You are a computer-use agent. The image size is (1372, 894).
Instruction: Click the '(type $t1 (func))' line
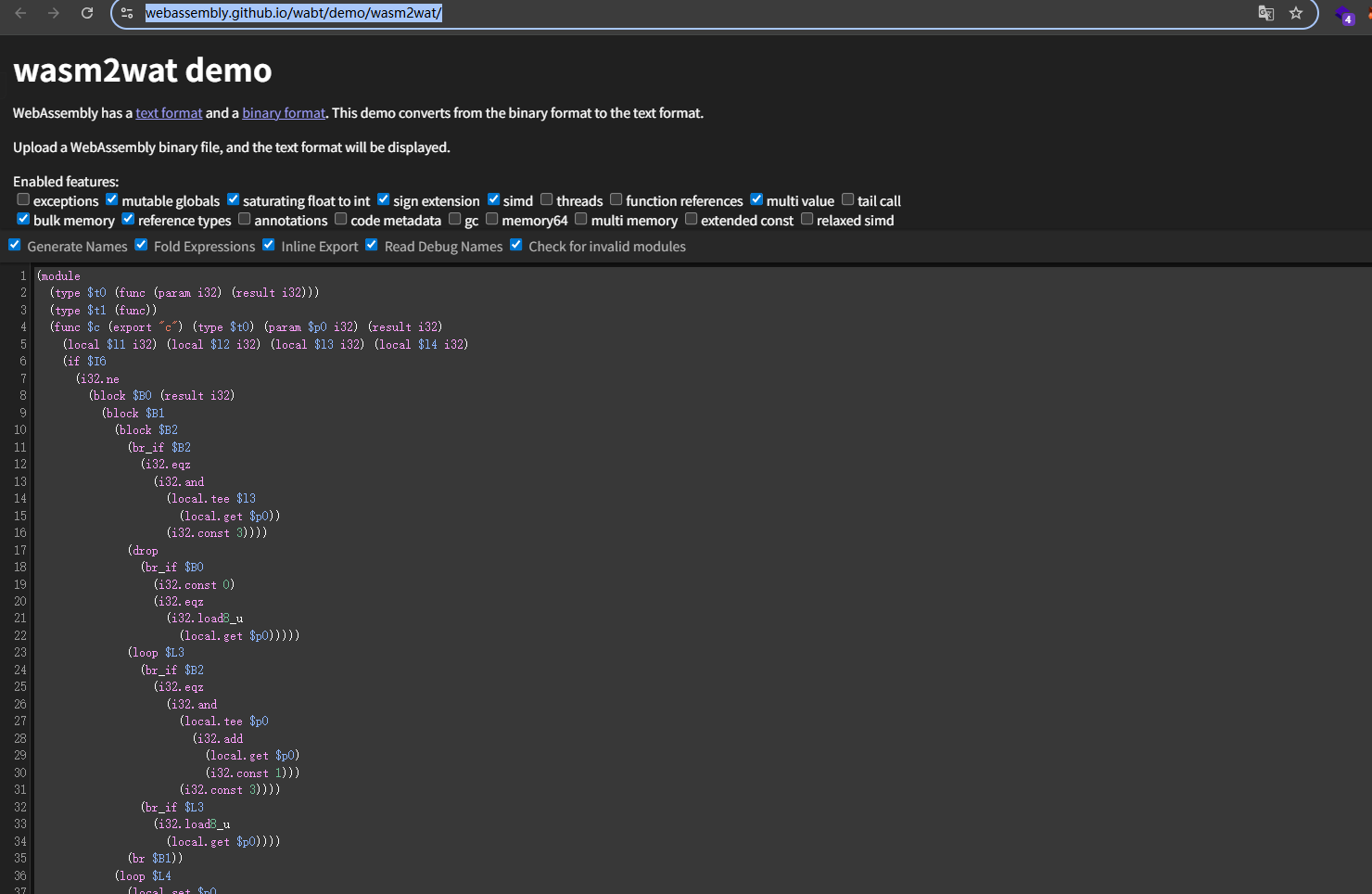[103, 310]
